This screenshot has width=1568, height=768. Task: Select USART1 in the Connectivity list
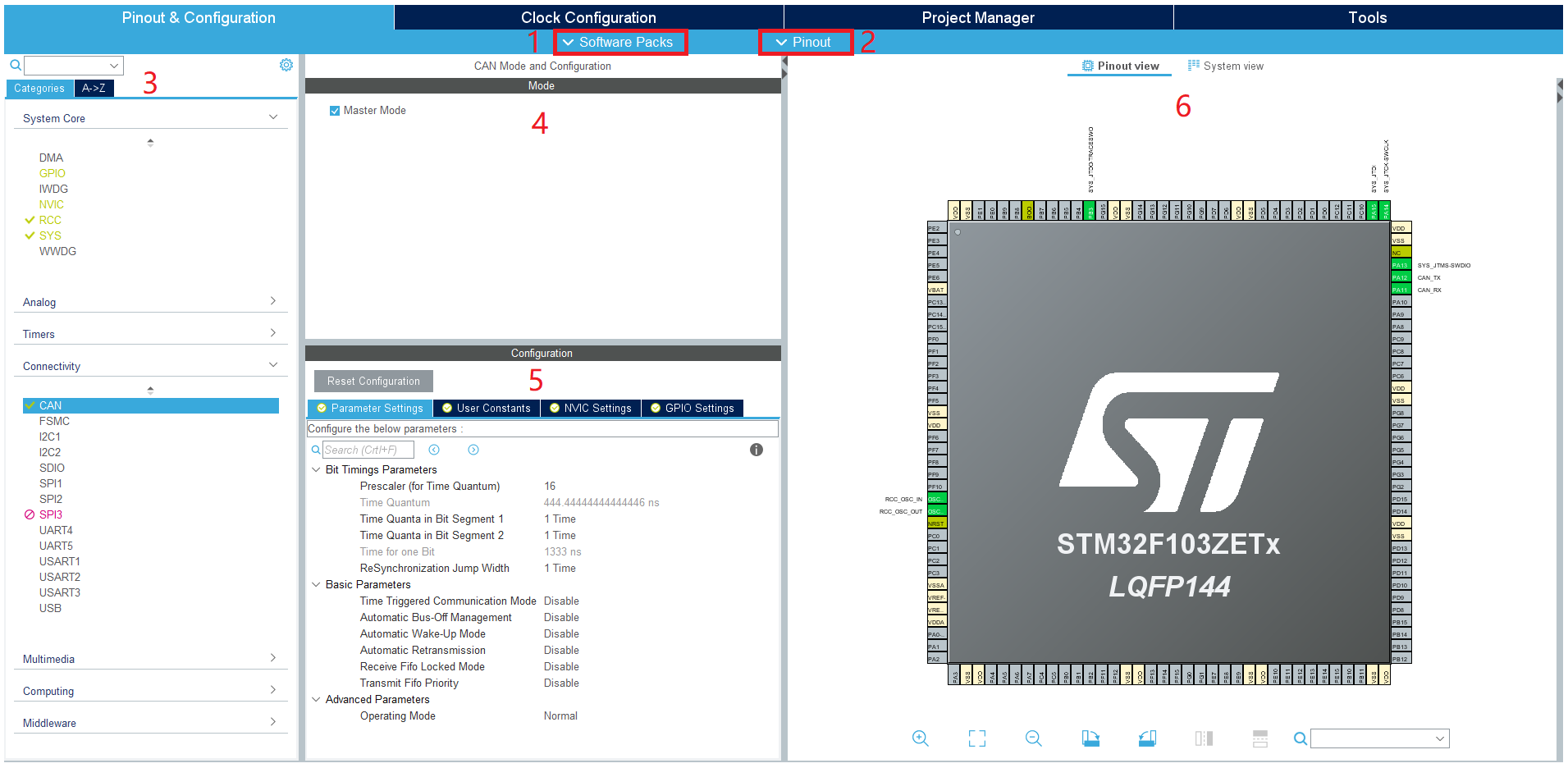point(60,561)
